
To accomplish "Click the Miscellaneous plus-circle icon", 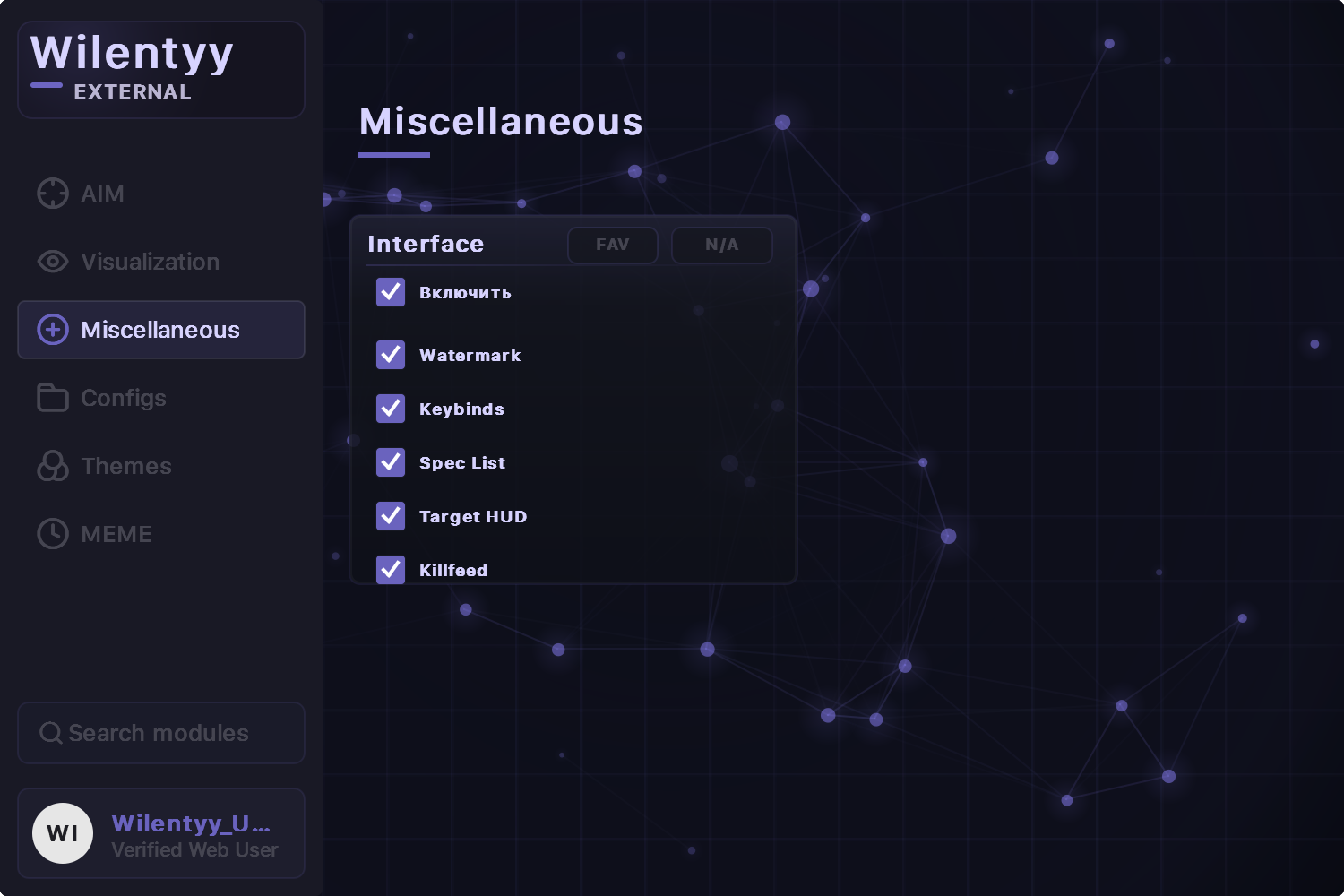I will click(53, 330).
